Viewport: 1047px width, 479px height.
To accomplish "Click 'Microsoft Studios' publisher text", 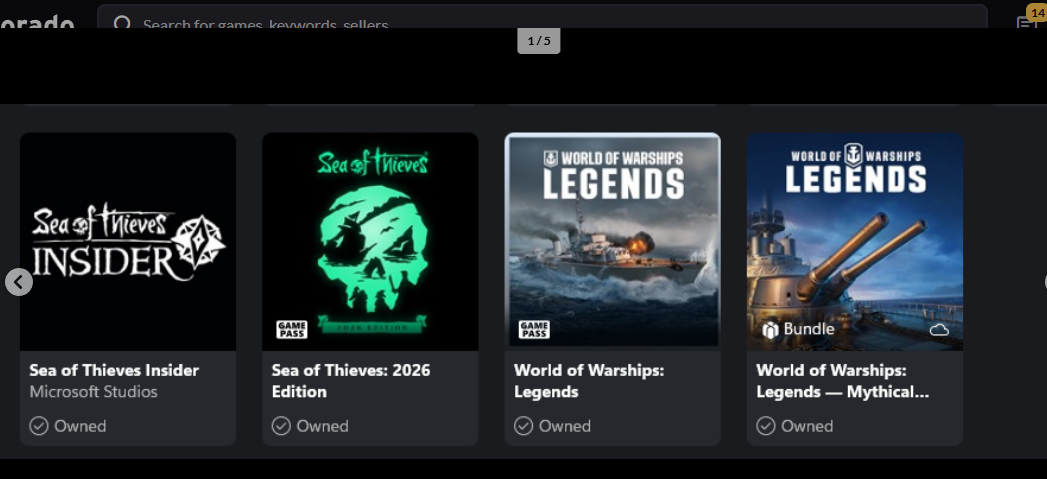I will point(93,391).
